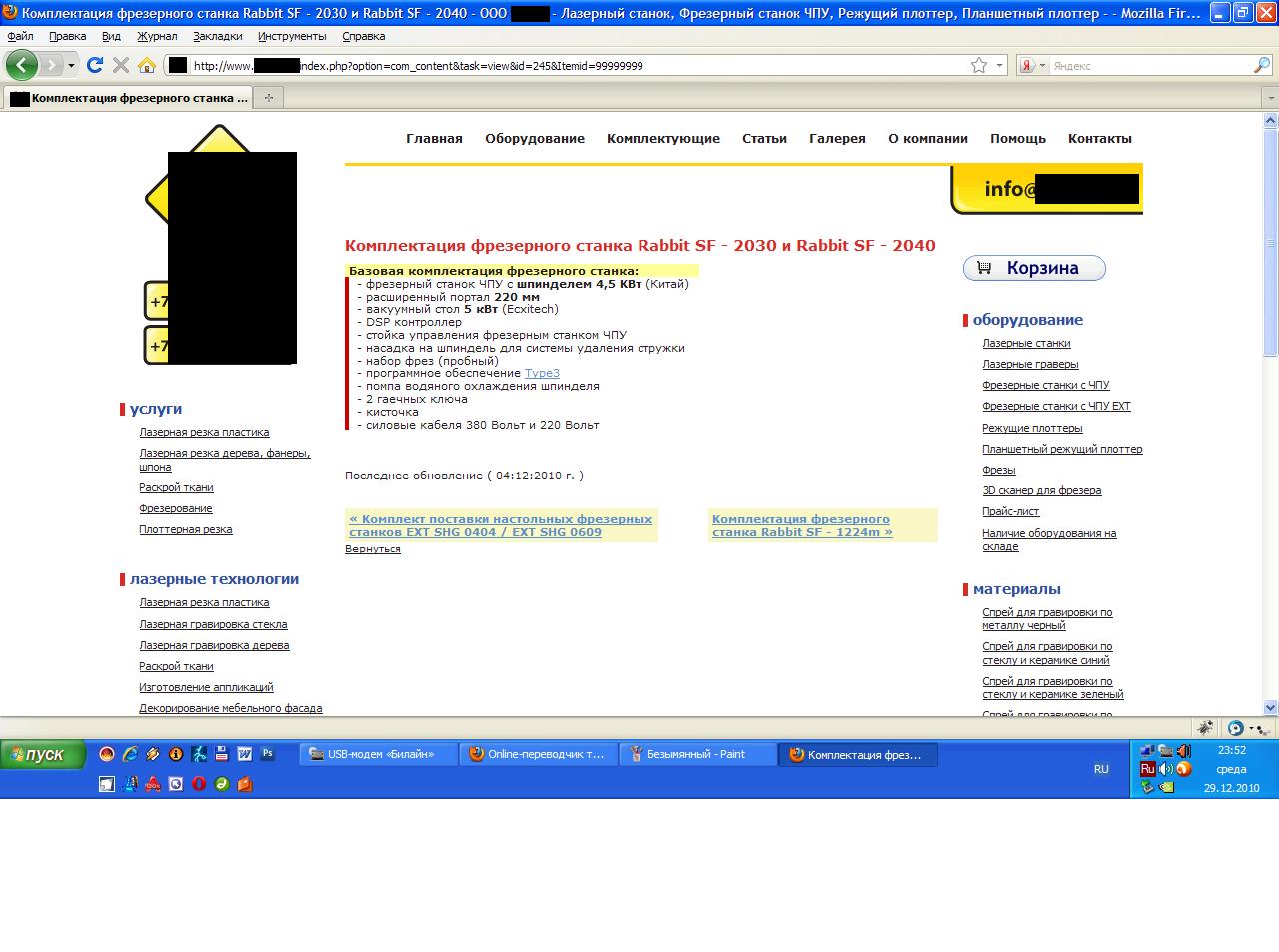Viewport: 1279px width, 952px height.
Task: Go back with the green back arrow
Action: (x=22, y=65)
